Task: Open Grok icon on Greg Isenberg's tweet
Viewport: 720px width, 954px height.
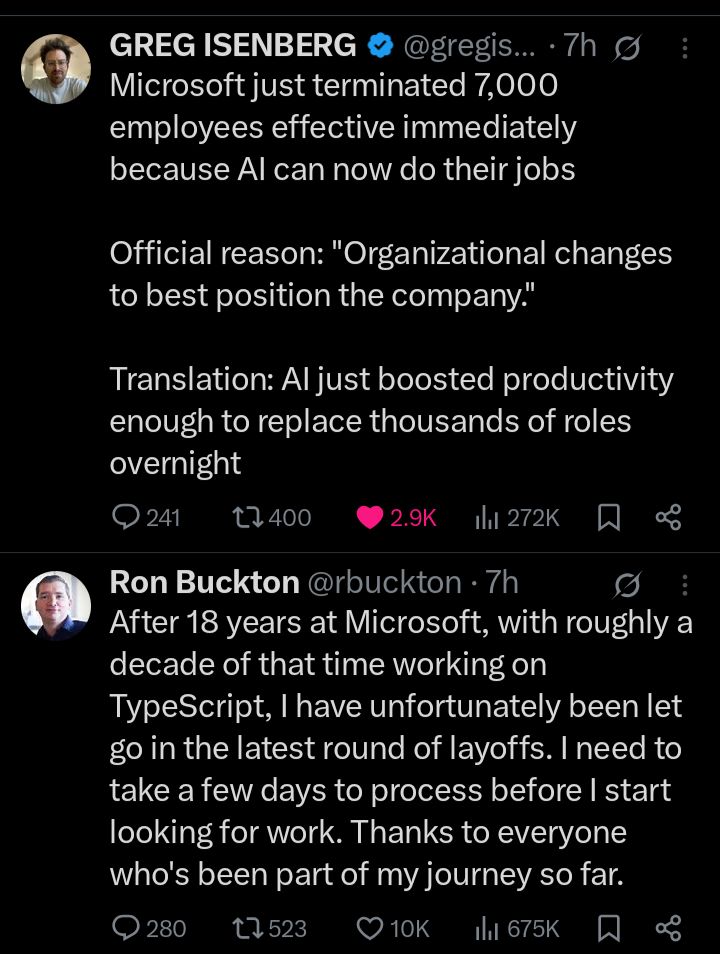Action: point(626,47)
